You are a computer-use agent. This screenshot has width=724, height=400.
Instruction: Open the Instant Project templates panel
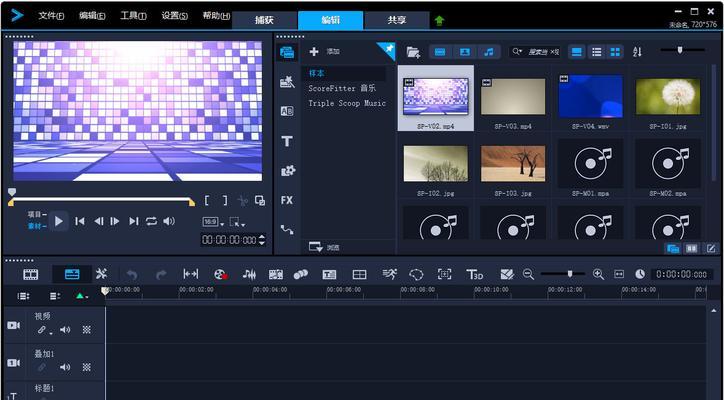(287, 82)
